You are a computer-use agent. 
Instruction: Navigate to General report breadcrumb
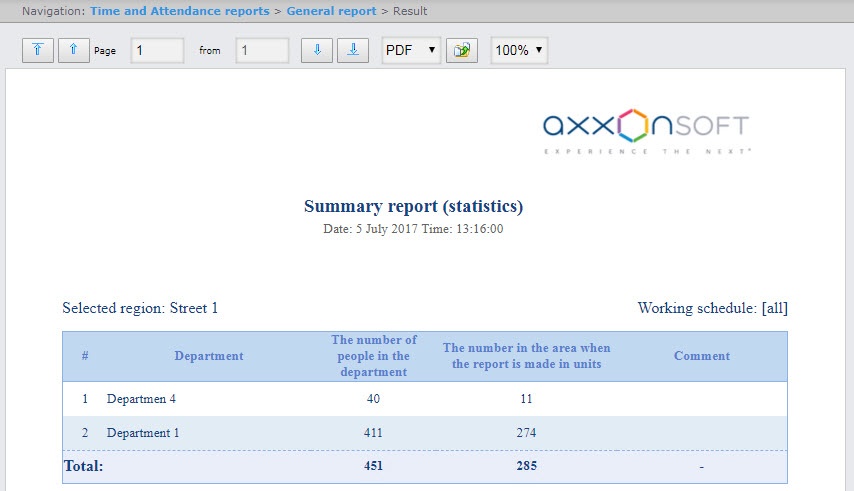click(x=330, y=11)
